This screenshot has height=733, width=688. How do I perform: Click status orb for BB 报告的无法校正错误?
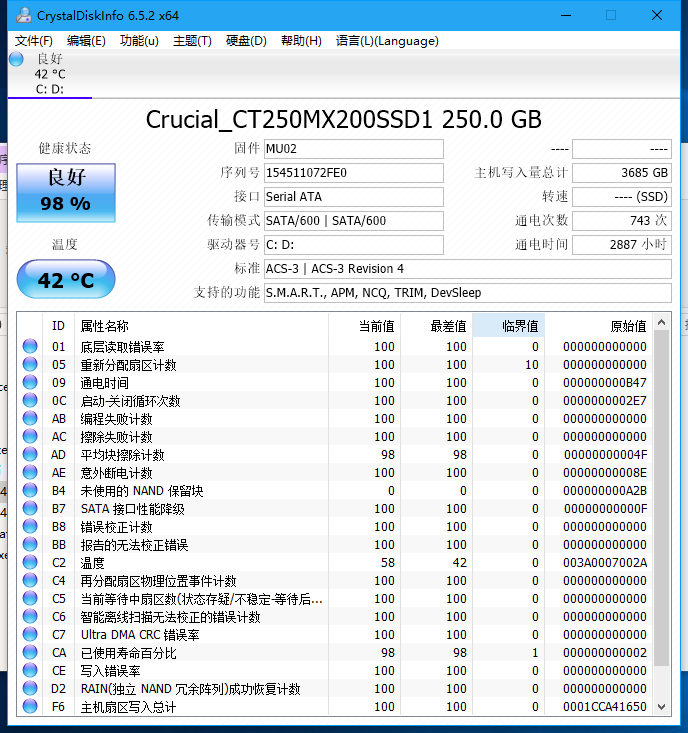30,544
